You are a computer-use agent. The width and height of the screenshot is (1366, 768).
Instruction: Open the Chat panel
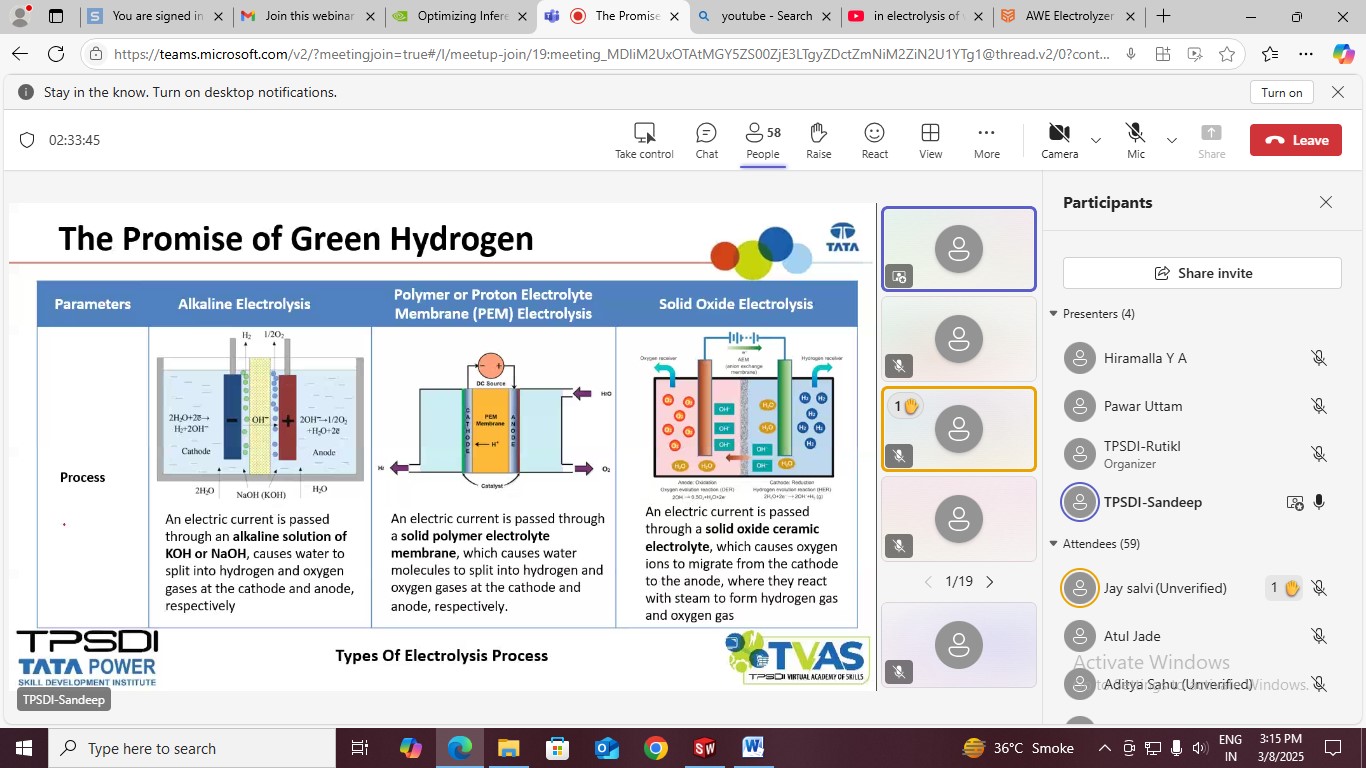[706, 140]
